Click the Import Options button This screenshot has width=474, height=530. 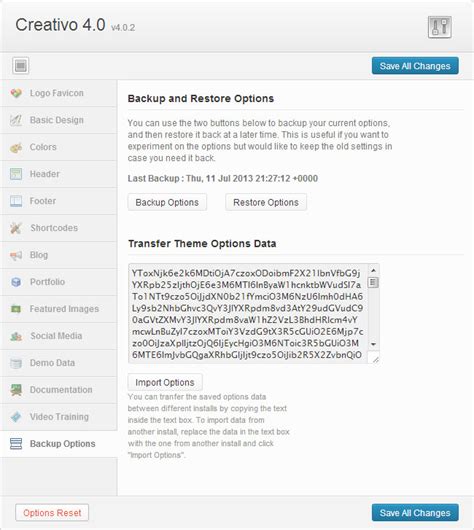tap(165, 382)
